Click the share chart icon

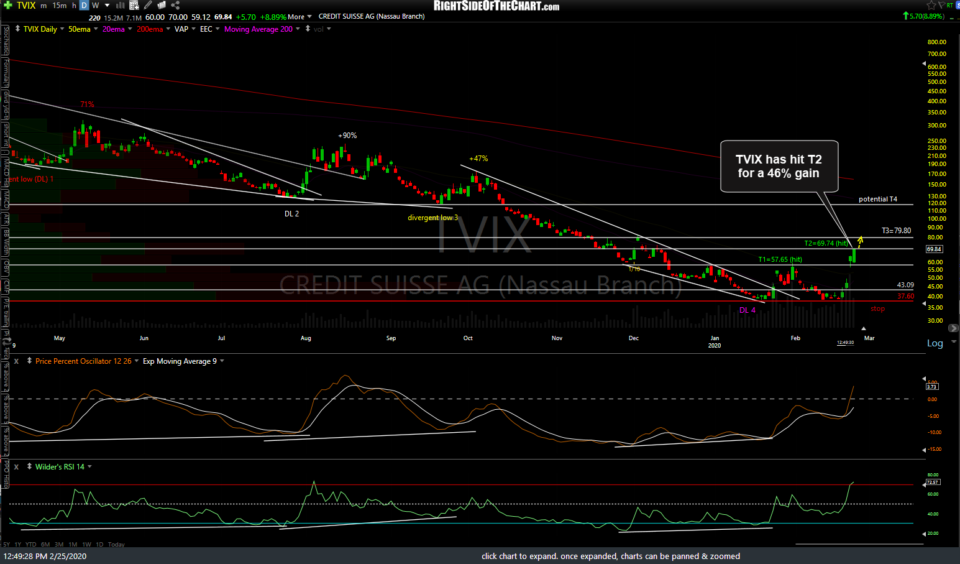[x=175, y=5]
